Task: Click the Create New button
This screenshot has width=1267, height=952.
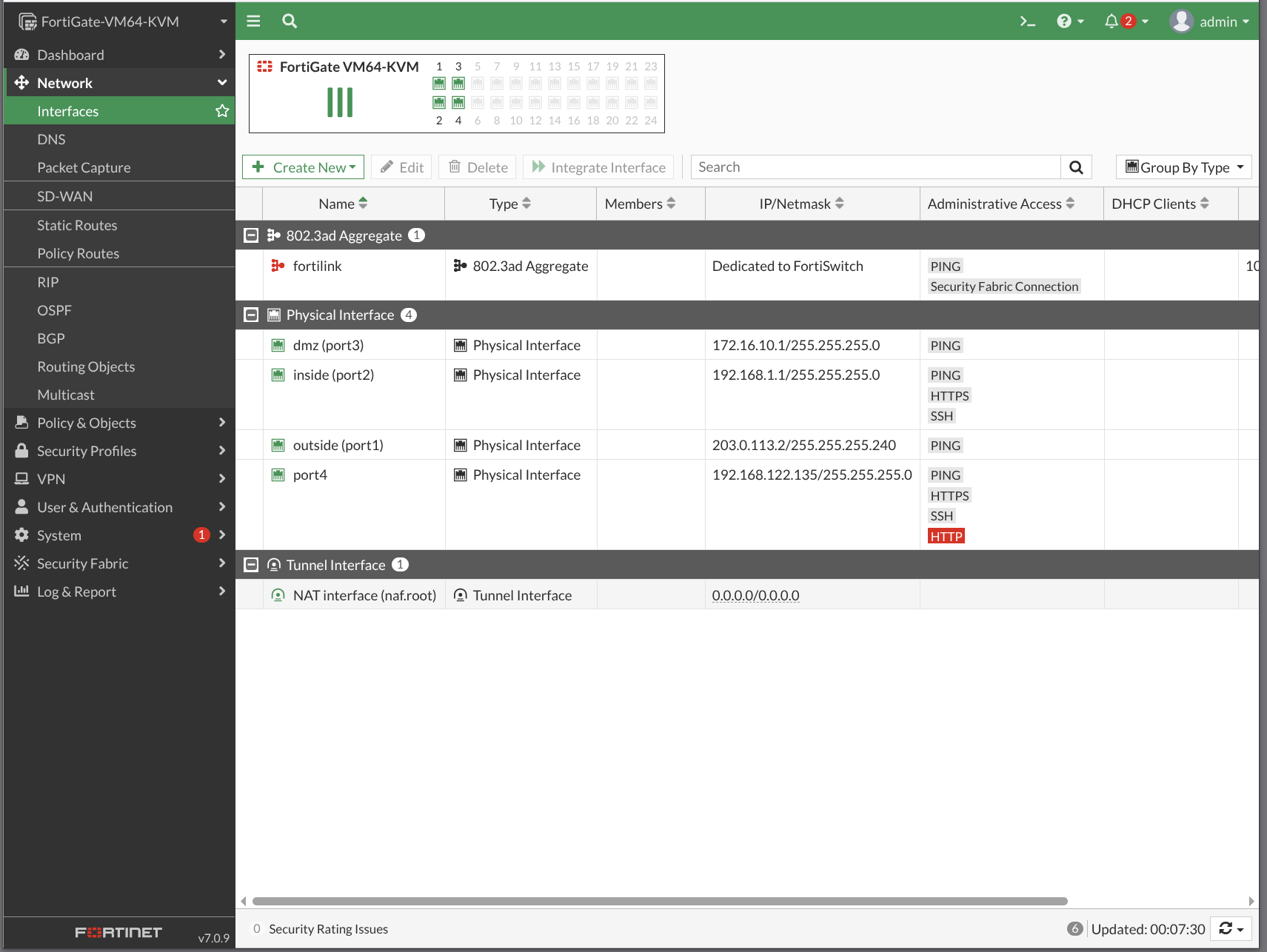Action: pos(303,167)
